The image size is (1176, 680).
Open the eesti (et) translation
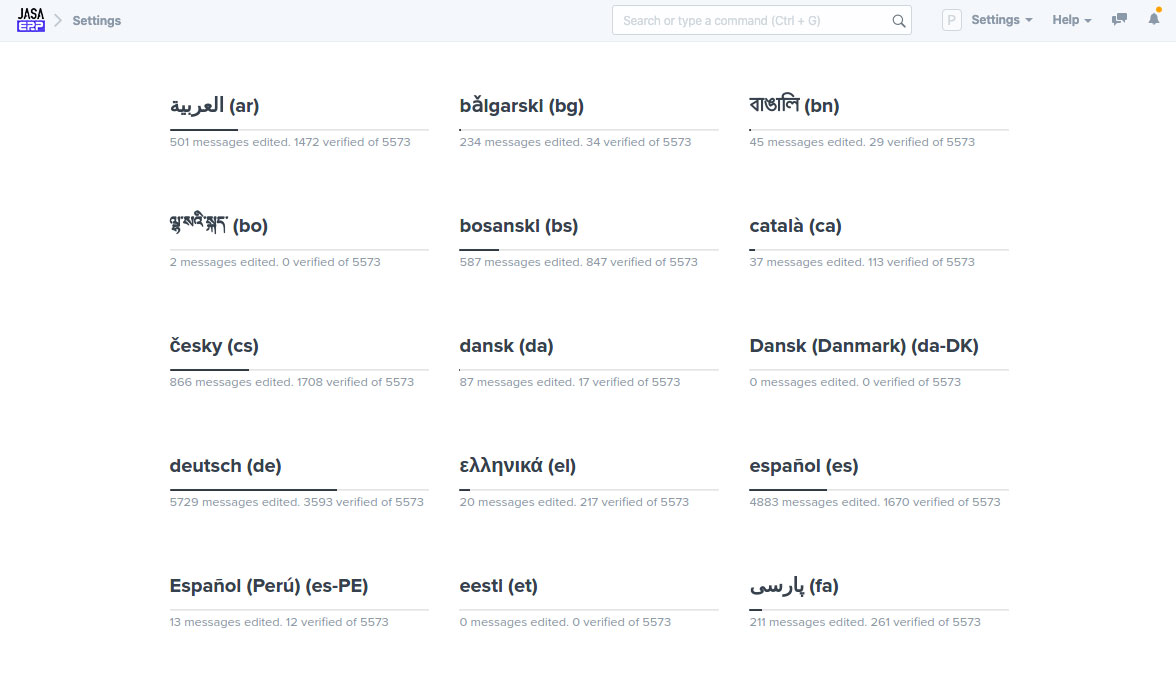click(499, 586)
